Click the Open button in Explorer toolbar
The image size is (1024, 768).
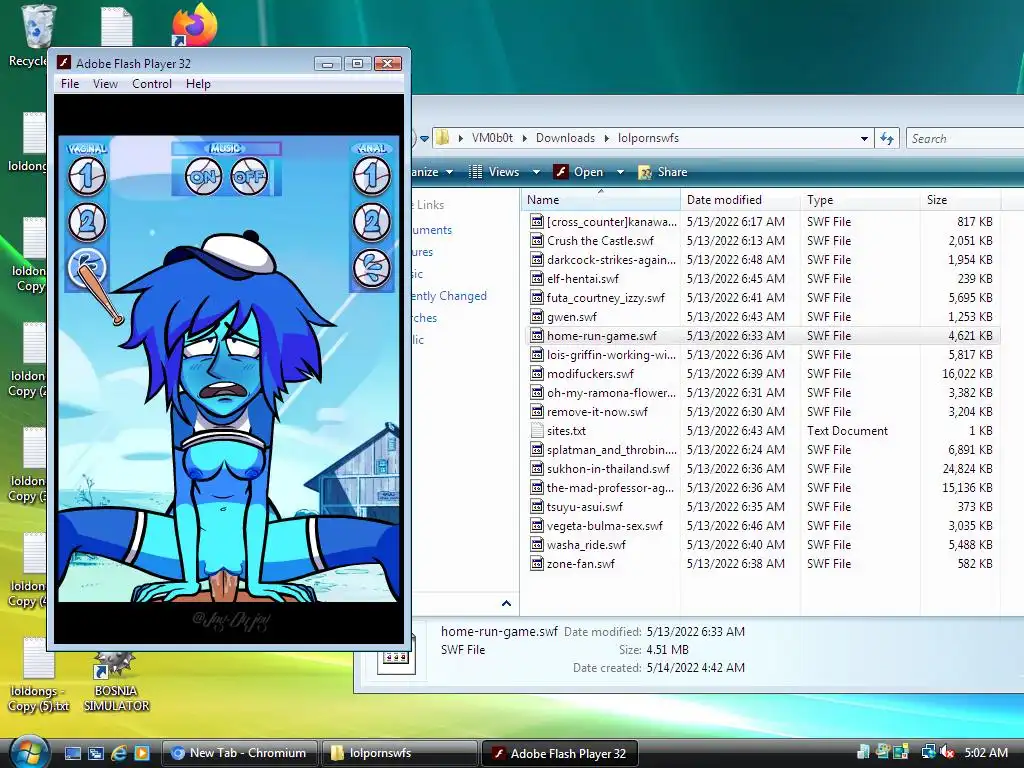coord(579,172)
